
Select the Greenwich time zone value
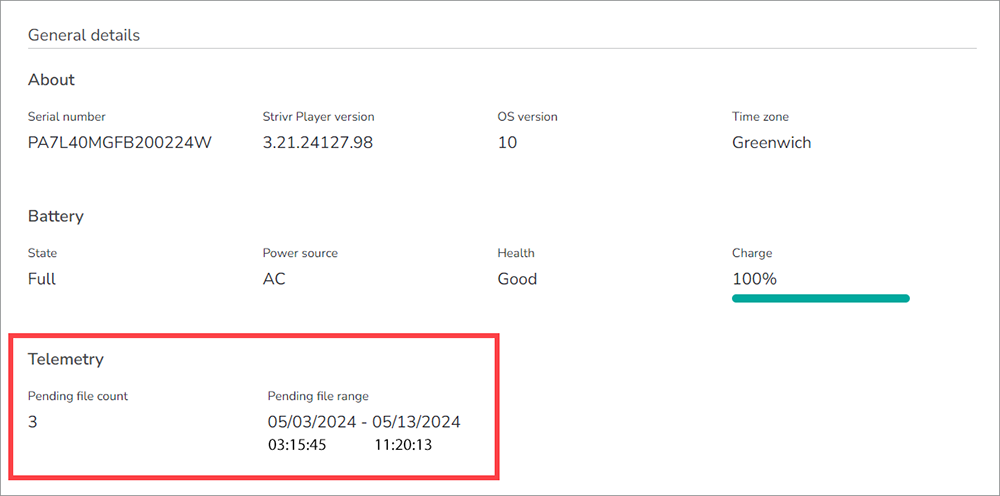(772, 143)
